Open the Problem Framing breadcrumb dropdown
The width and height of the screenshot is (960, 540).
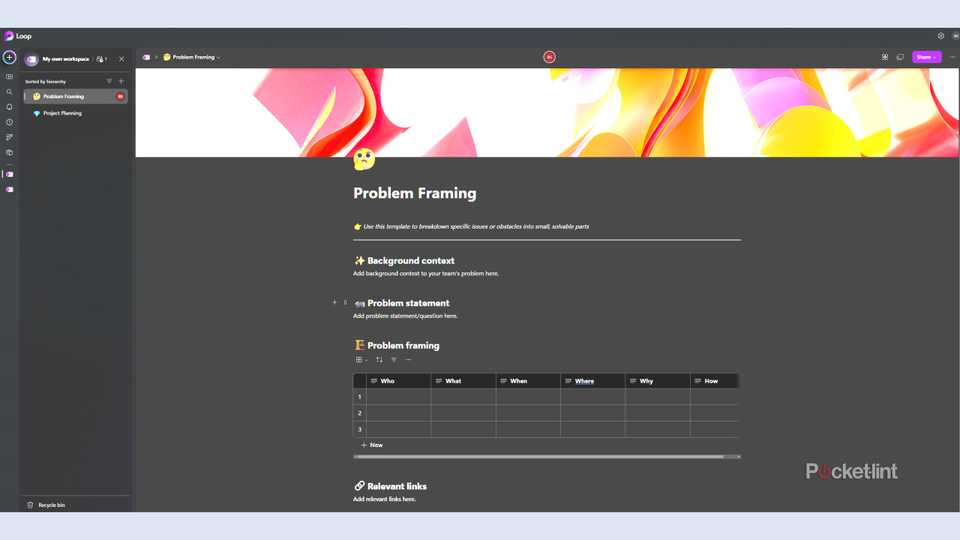pos(192,57)
